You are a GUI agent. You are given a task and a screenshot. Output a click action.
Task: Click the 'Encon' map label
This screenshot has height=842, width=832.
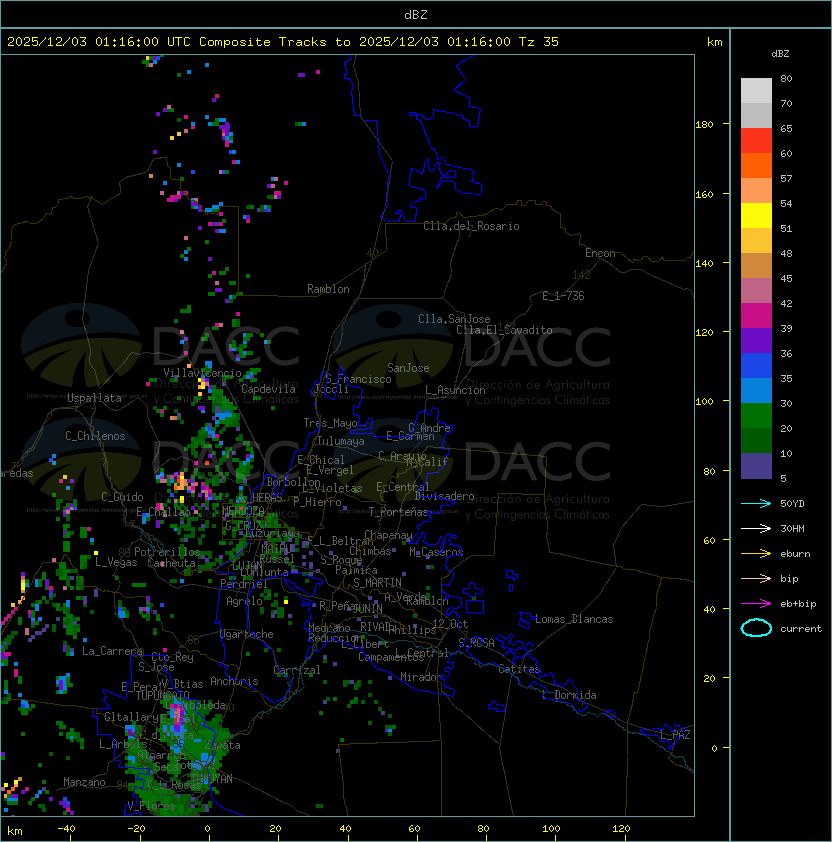(x=600, y=253)
